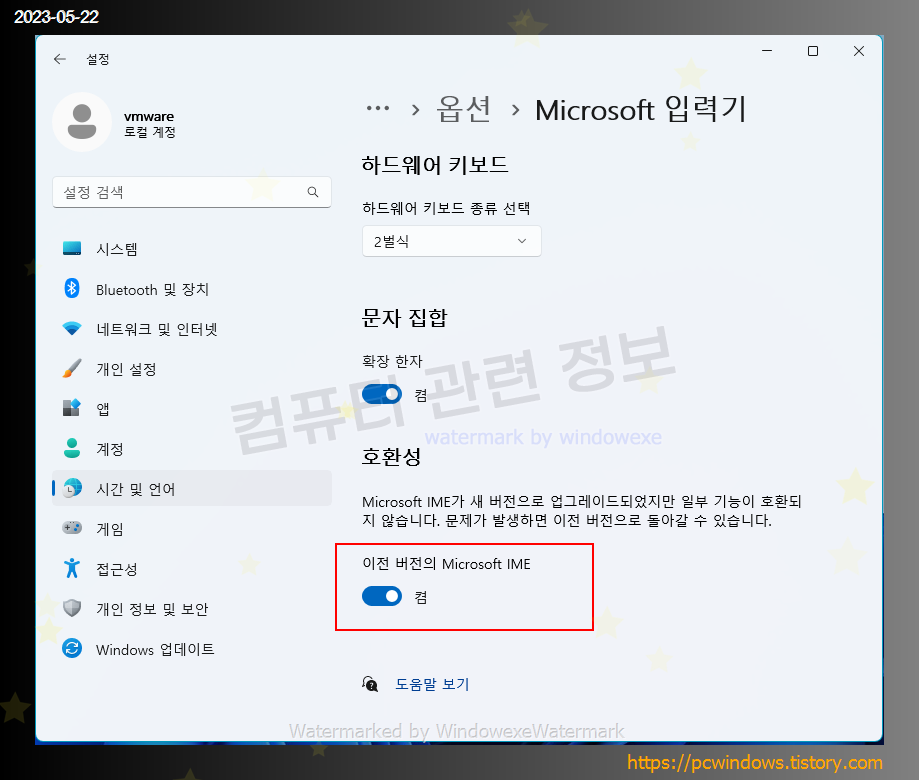919x780 pixels.
Task: Click the vmware user avatar
Action: pos(82,122)
